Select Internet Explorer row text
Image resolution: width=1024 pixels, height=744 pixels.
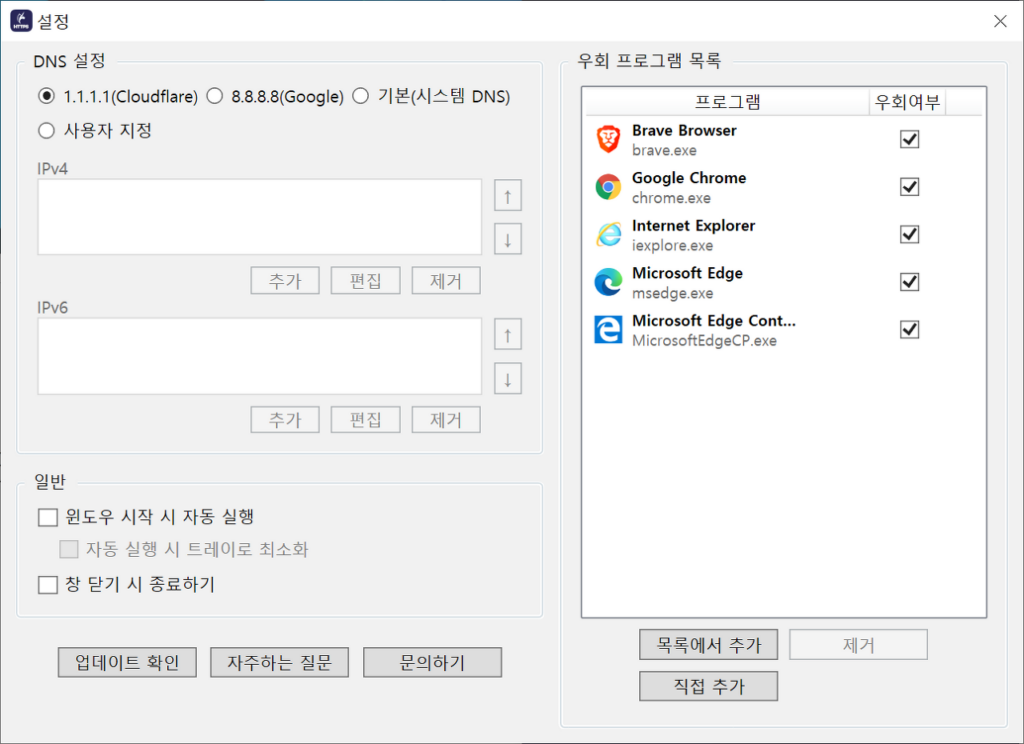[x=693, y=226]
